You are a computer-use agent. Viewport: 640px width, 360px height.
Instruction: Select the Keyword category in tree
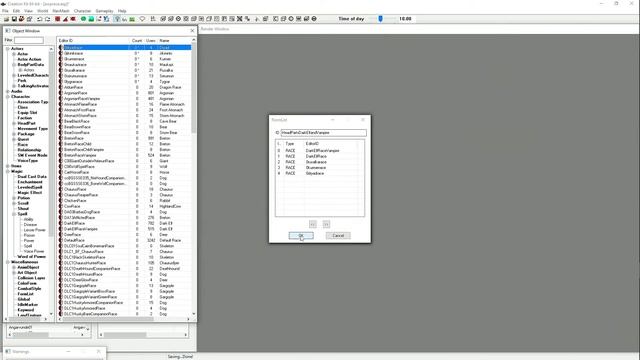(x=26, y=310)
